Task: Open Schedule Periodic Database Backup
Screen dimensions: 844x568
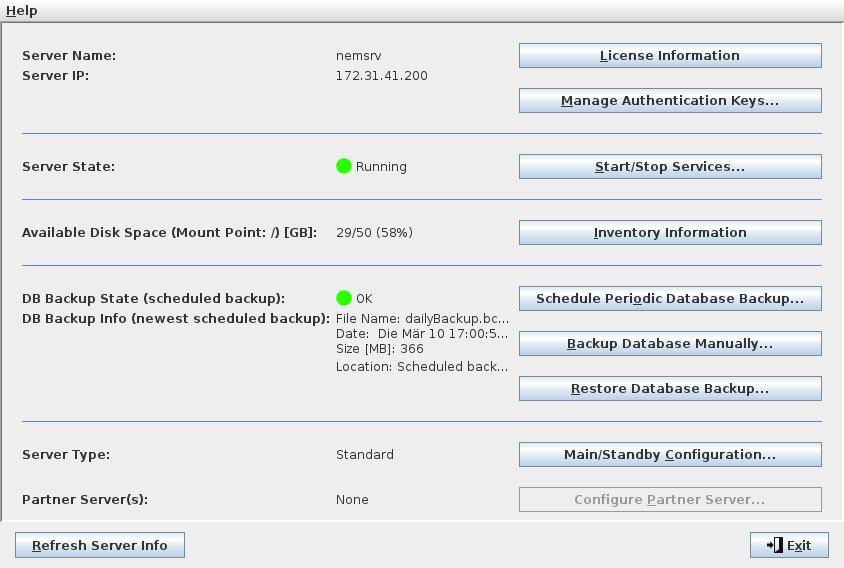Action: [x=669, y=299]
